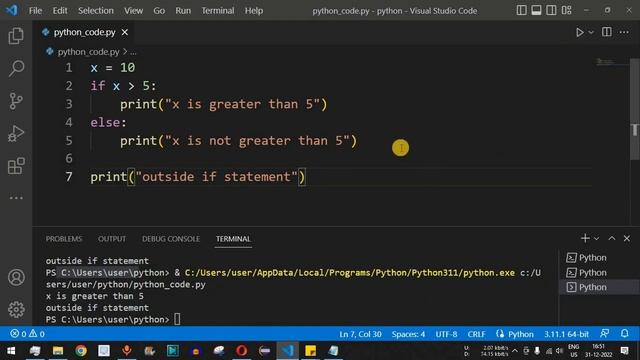Open the Manage gear icon

[x=16, y=309]
